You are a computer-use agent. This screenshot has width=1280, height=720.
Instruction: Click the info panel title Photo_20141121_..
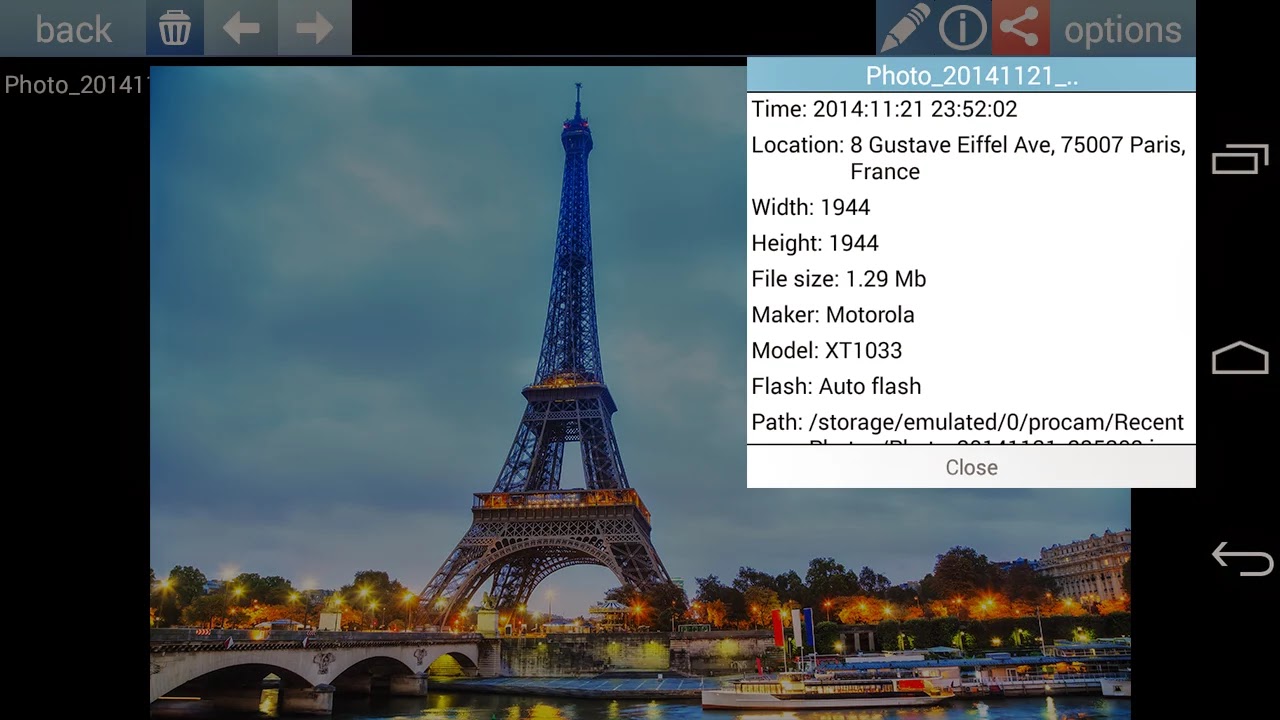(971, 75)
